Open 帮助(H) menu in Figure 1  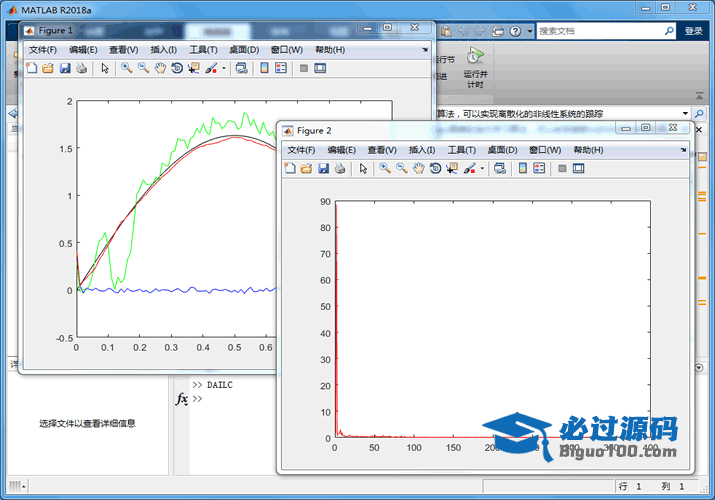point(330,50)
